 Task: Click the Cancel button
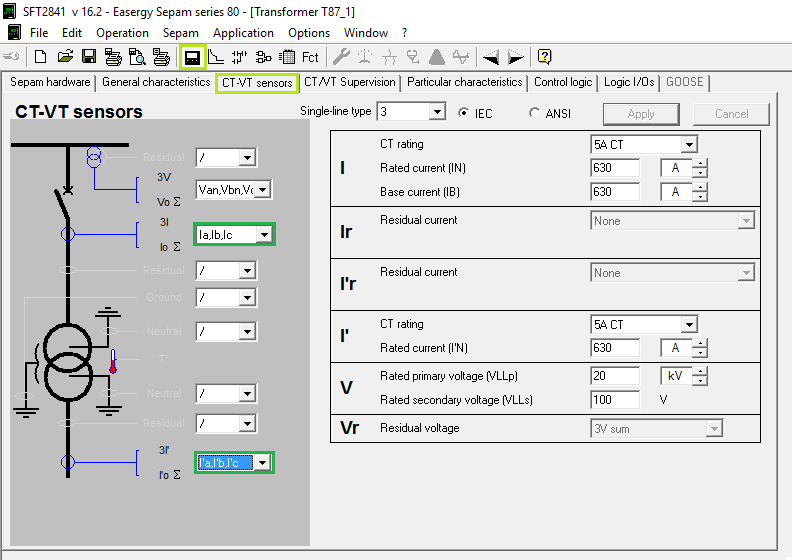click(x=731, y=114)
